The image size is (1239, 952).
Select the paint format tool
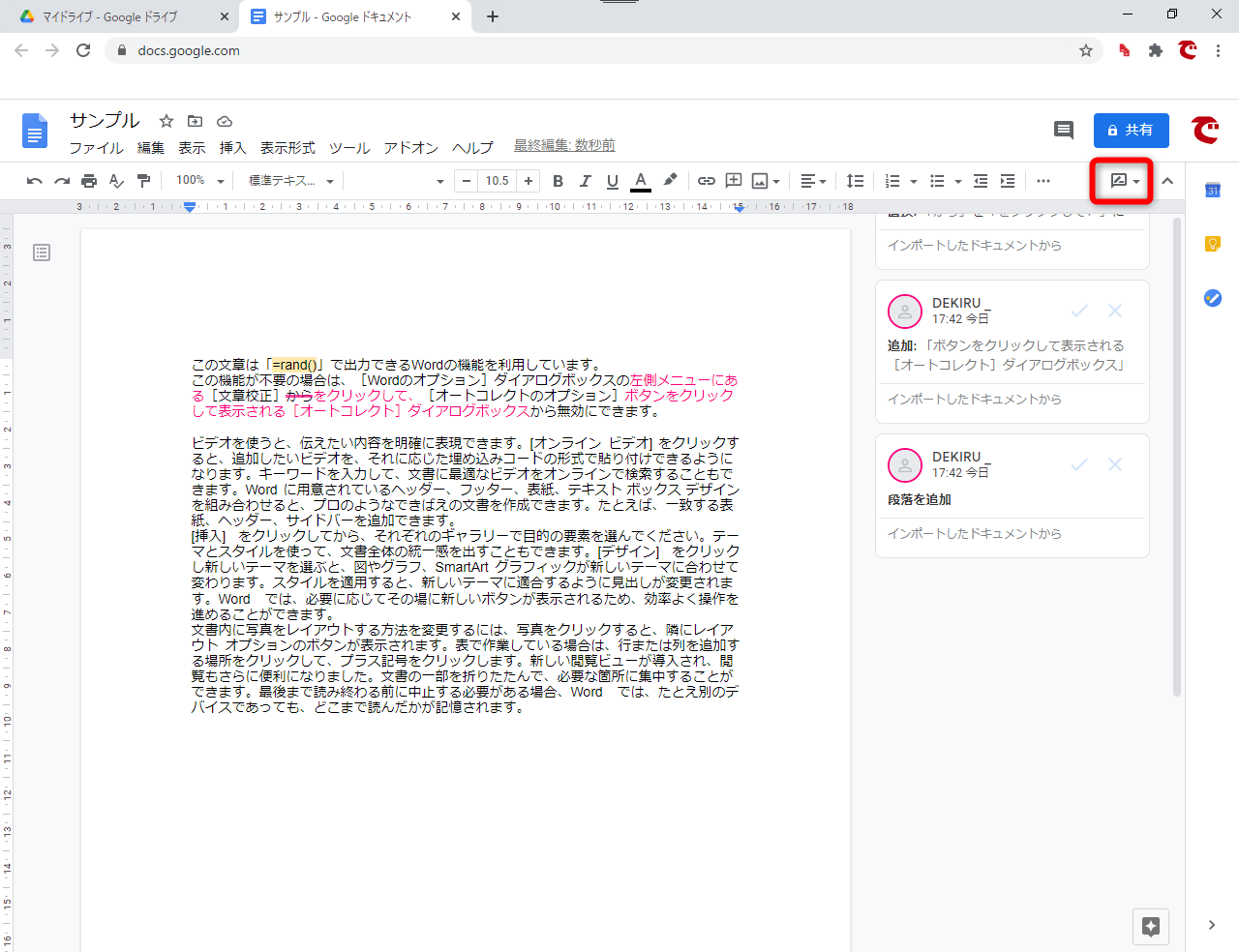[144, 181]
